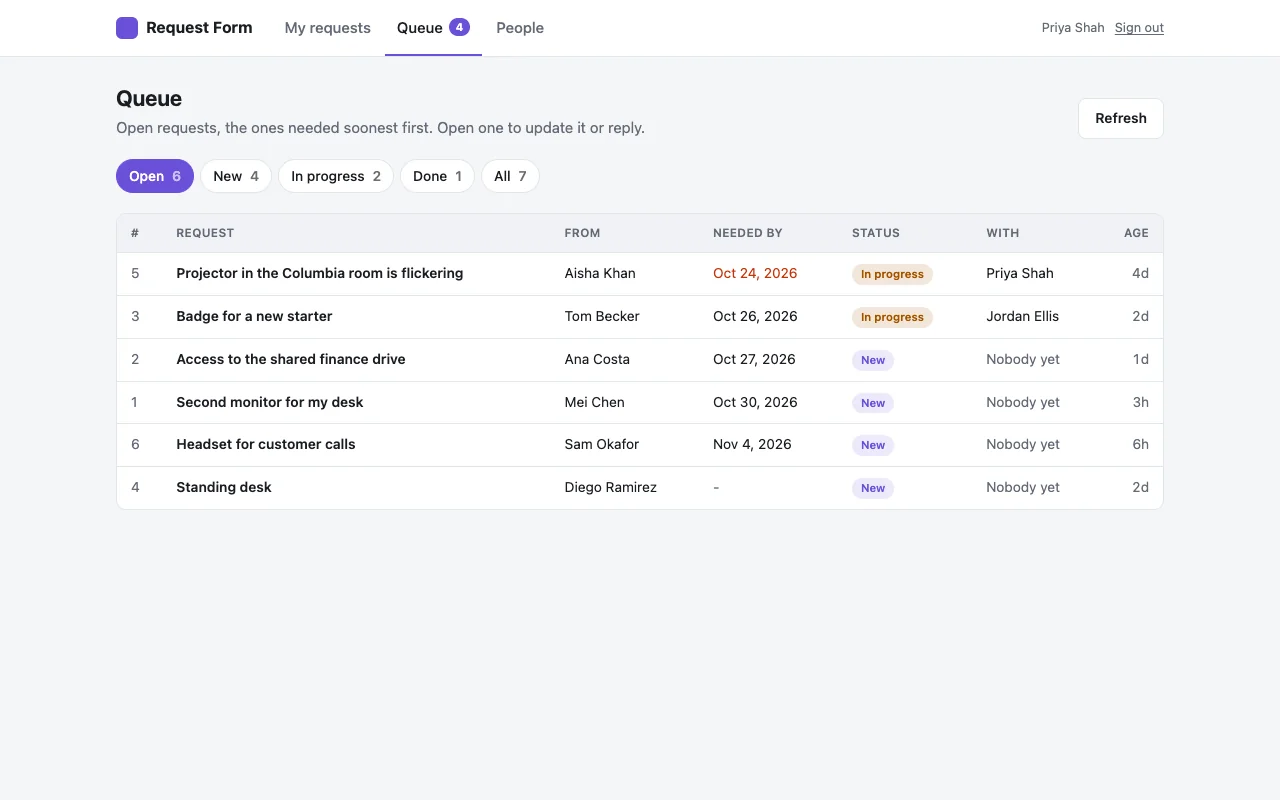Click the Status column header
This screenshot has width=1280, height=800.
876,233
